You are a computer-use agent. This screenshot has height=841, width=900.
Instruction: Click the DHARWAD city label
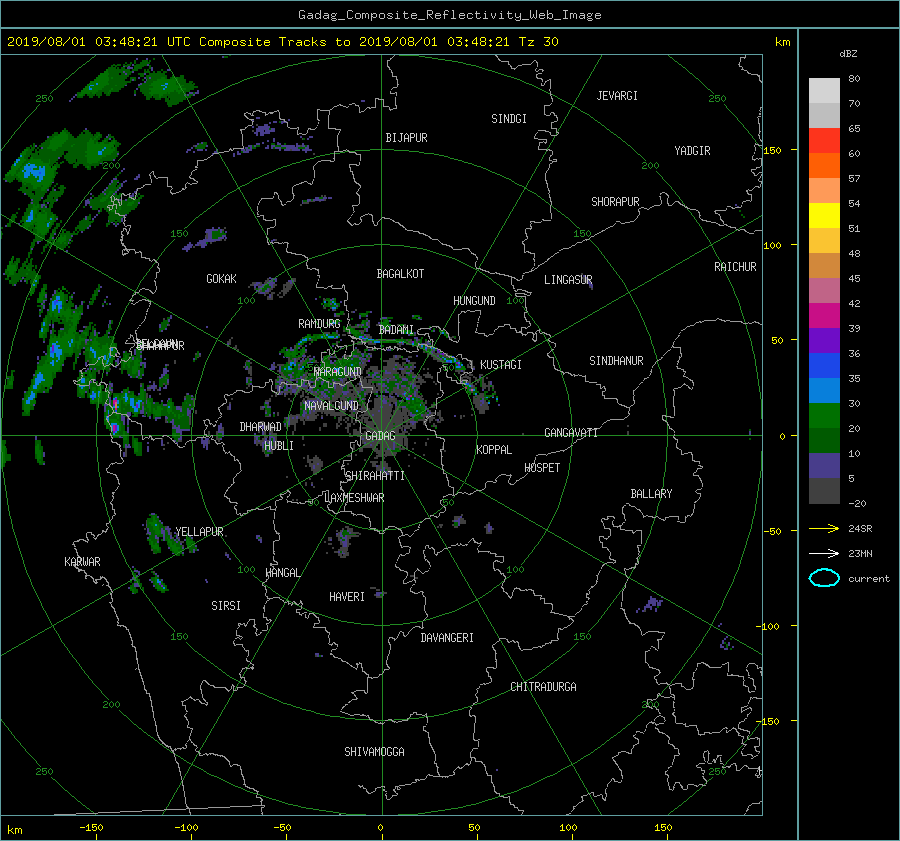[x=261, y=427]
